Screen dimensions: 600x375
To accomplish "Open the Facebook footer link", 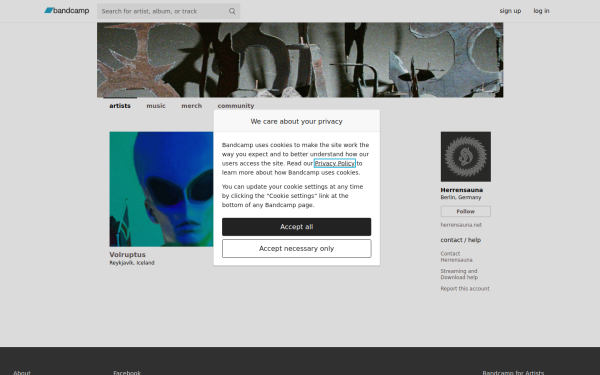I will pyautogui.click(x=127, y=373).
